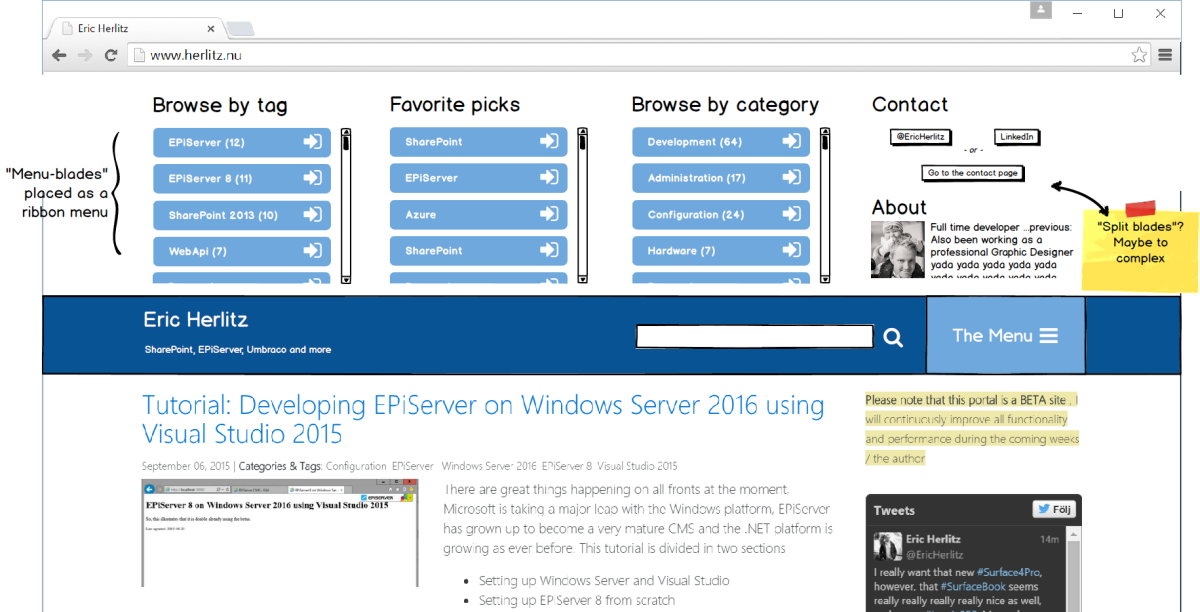This screenshot has width=1200, height=612.
Task: Open Chrome's hamburger settings menu
Action: [x=1165, y=55]
